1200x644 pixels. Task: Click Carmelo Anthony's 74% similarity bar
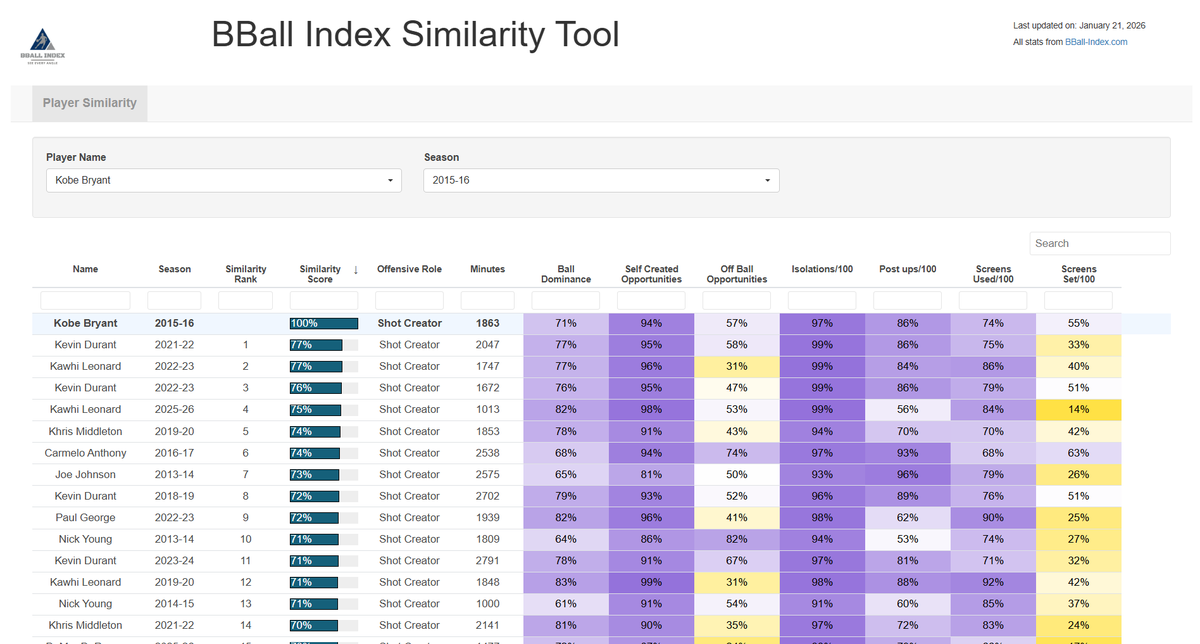click(x=316, y=453)
